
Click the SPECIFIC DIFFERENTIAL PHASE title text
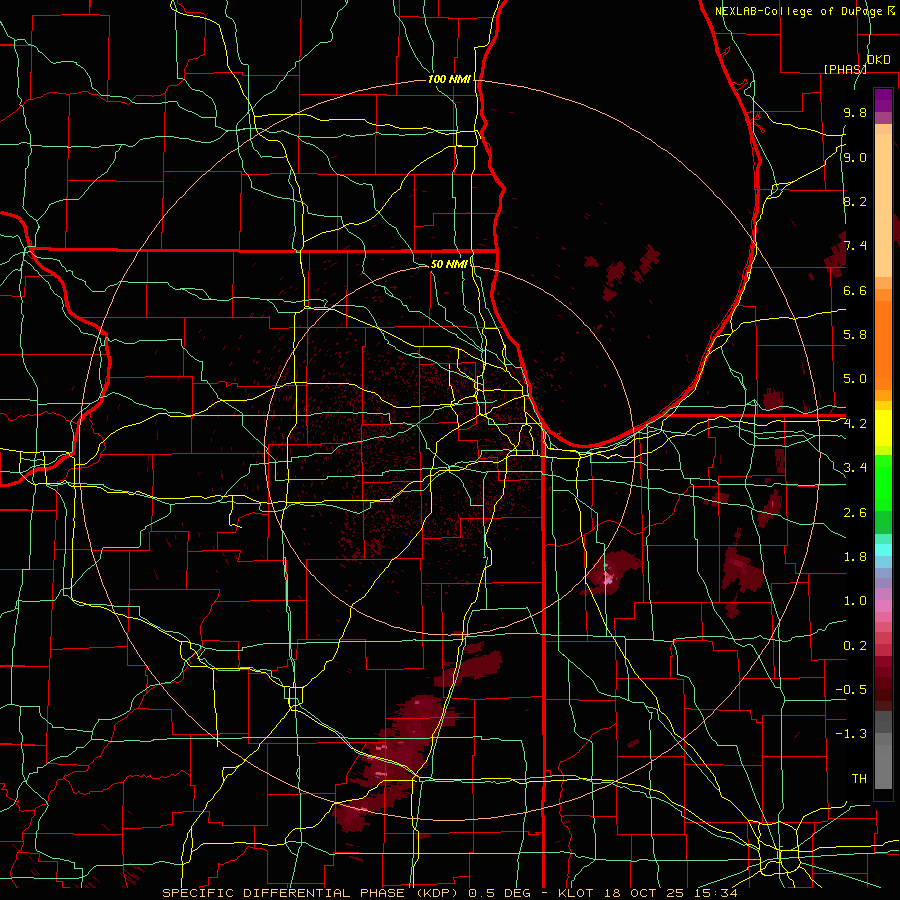(283, 893)
